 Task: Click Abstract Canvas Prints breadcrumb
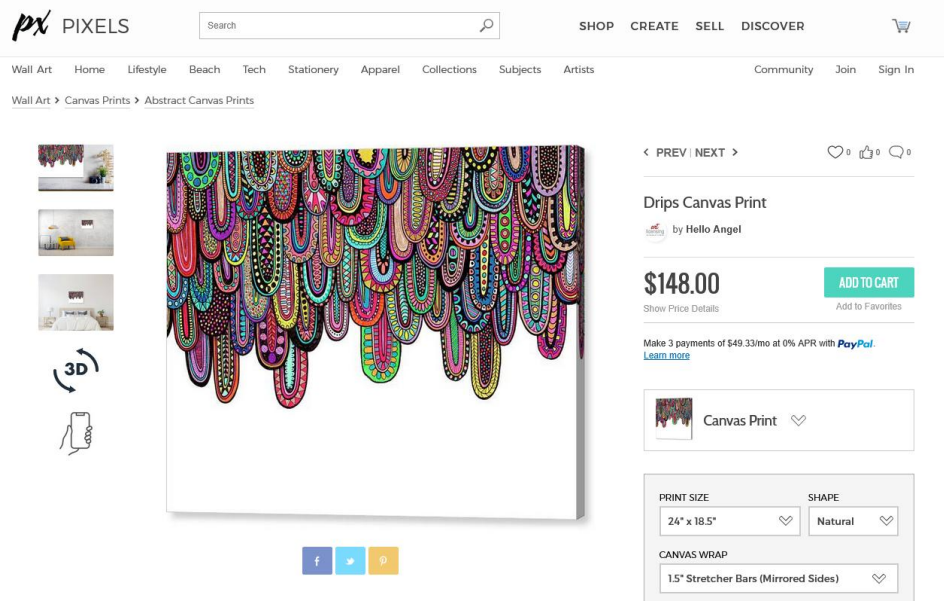199,100
